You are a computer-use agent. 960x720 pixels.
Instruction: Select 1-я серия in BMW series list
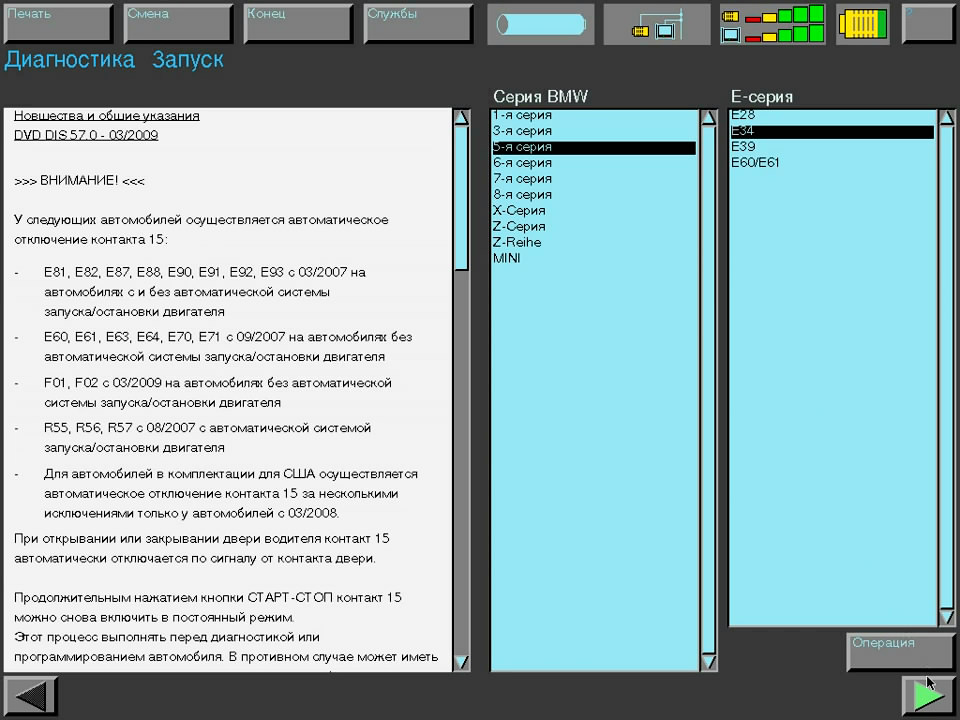click(594, 115)
